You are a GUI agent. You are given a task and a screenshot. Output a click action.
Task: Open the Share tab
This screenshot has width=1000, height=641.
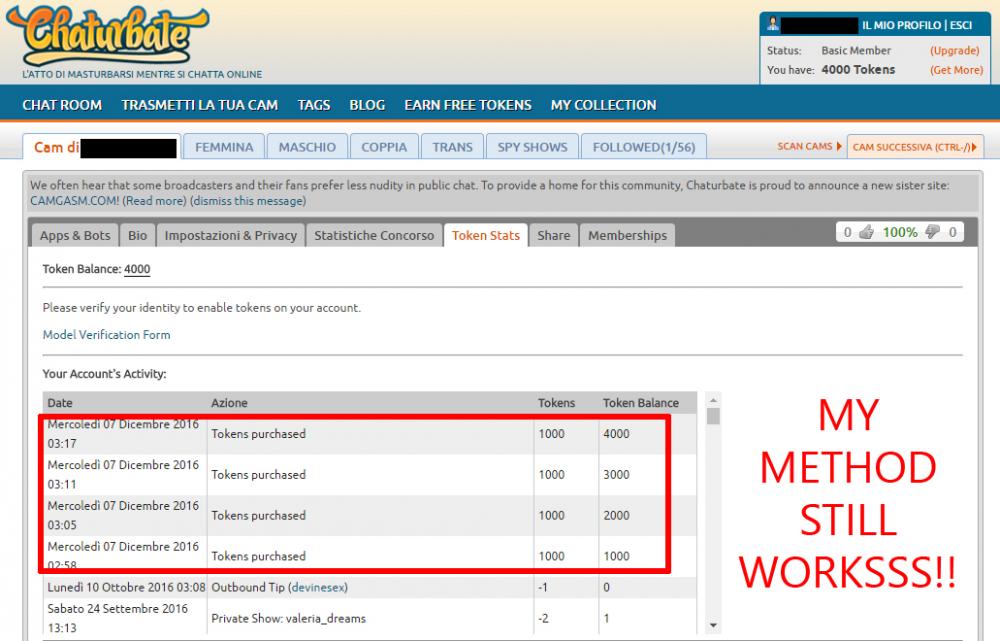click(554, 235)
